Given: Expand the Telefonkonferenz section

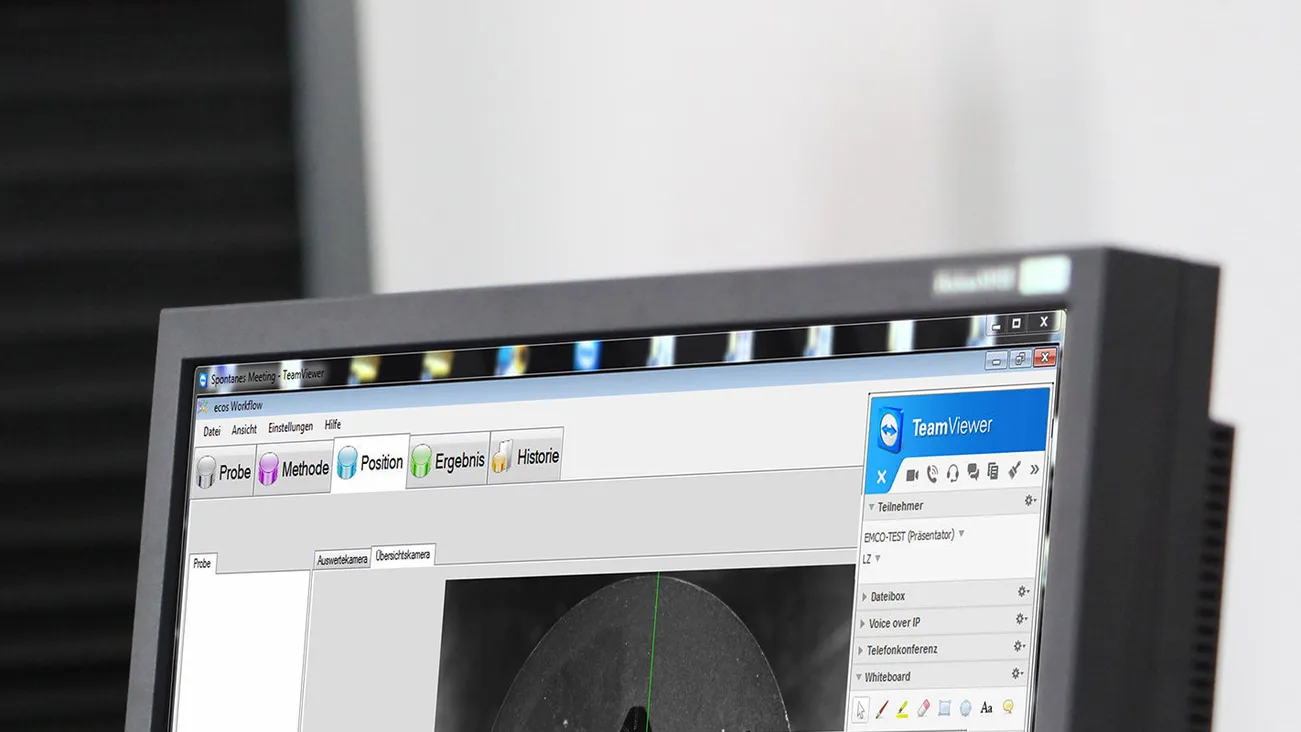Looking at the screenshot, I should [860, 650].
